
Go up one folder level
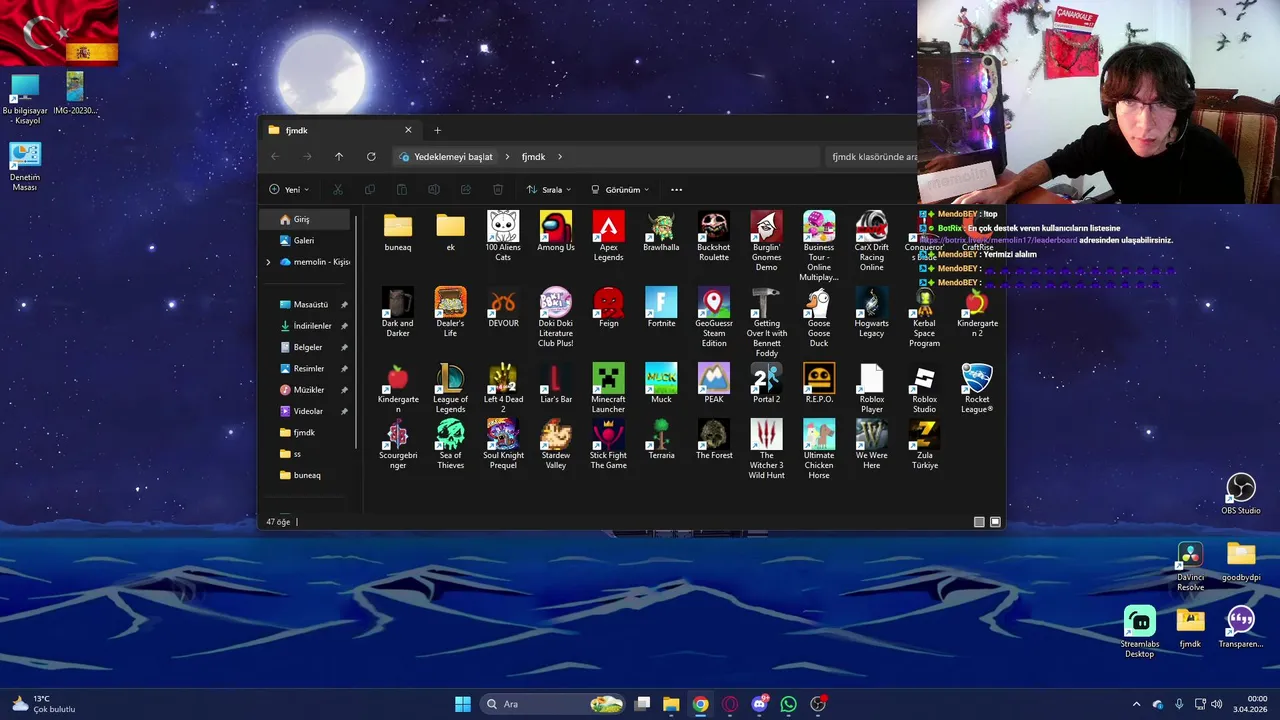339,157
